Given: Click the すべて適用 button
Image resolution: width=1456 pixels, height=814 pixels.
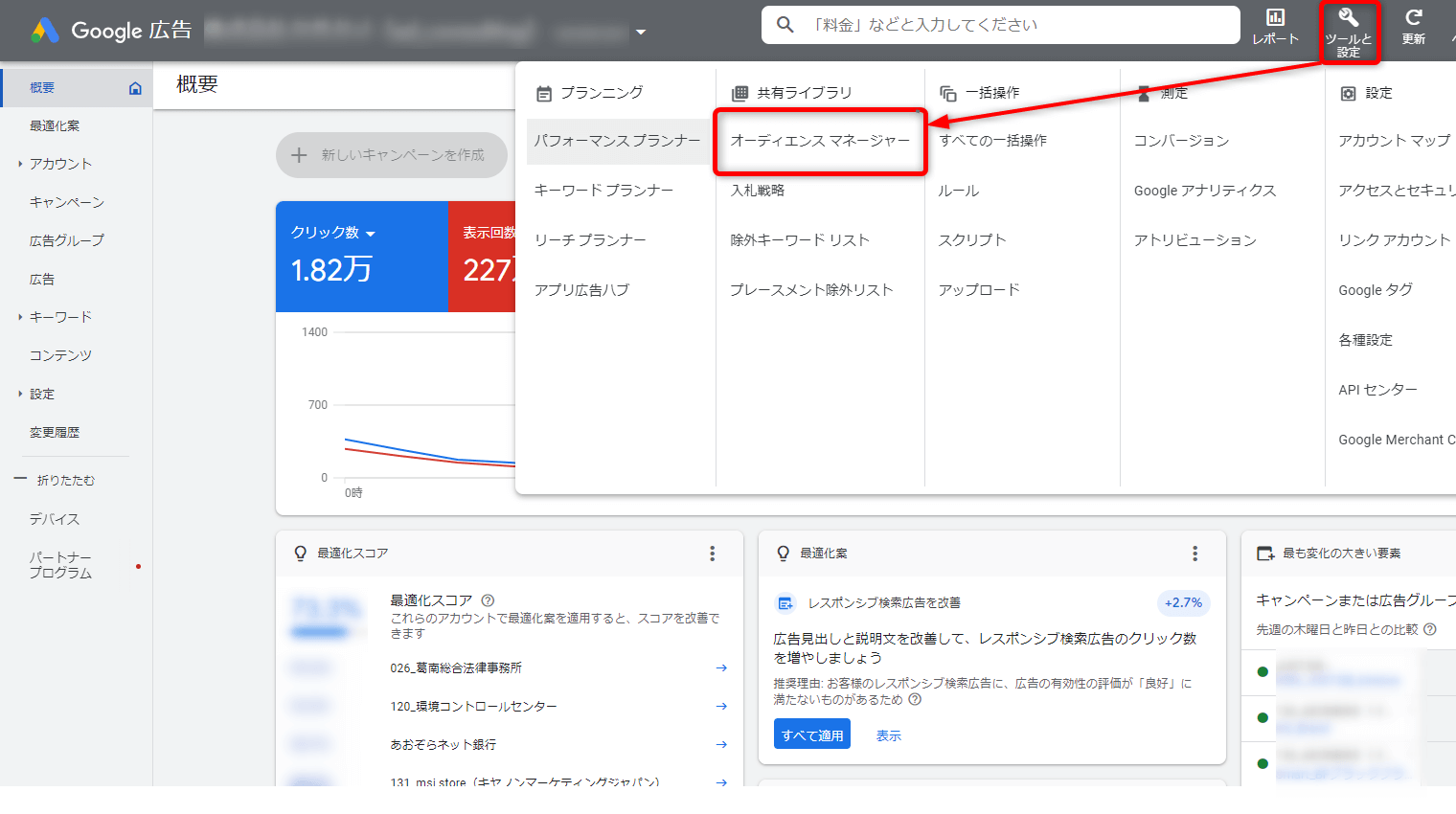Looking at the screenshot, I should (x=812, y=735).
